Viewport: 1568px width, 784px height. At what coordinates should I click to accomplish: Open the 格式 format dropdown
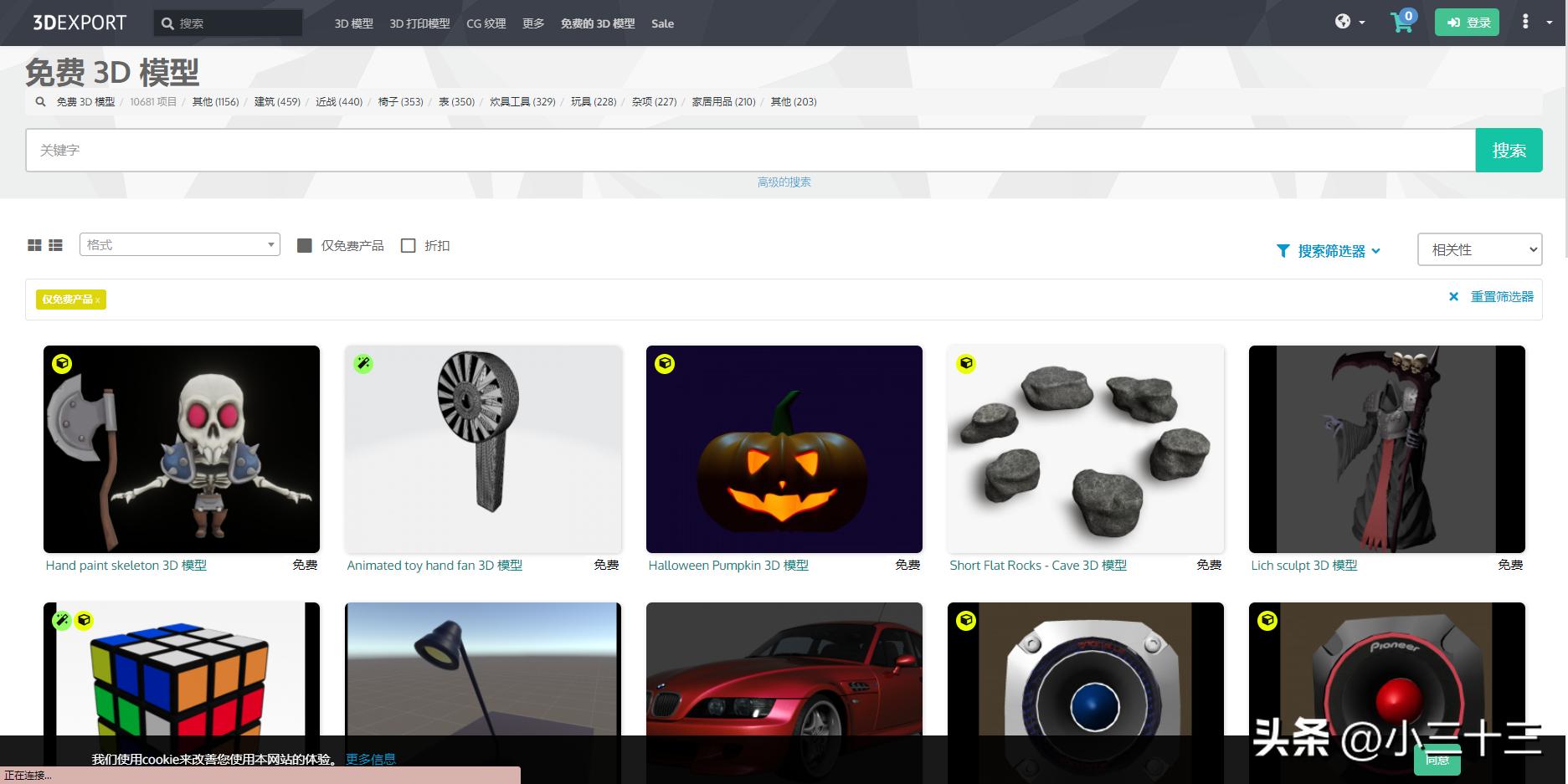coord(180,244)
